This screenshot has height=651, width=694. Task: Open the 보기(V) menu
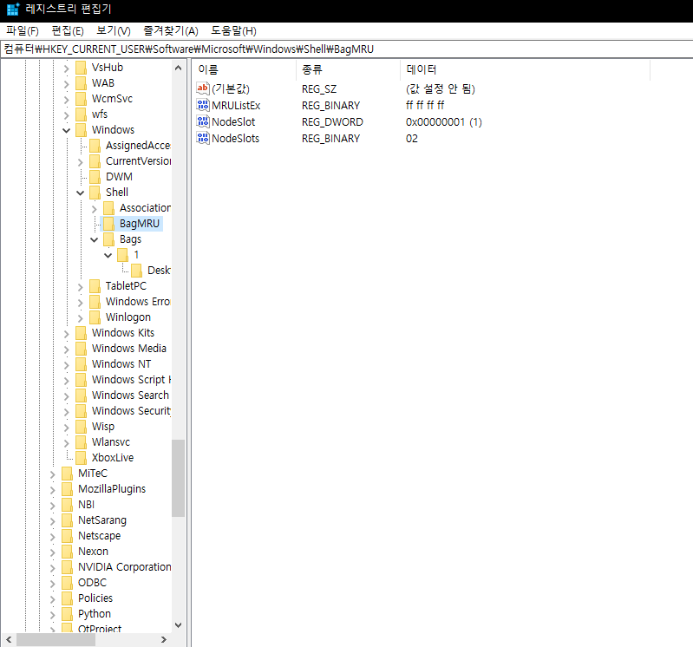113,31
